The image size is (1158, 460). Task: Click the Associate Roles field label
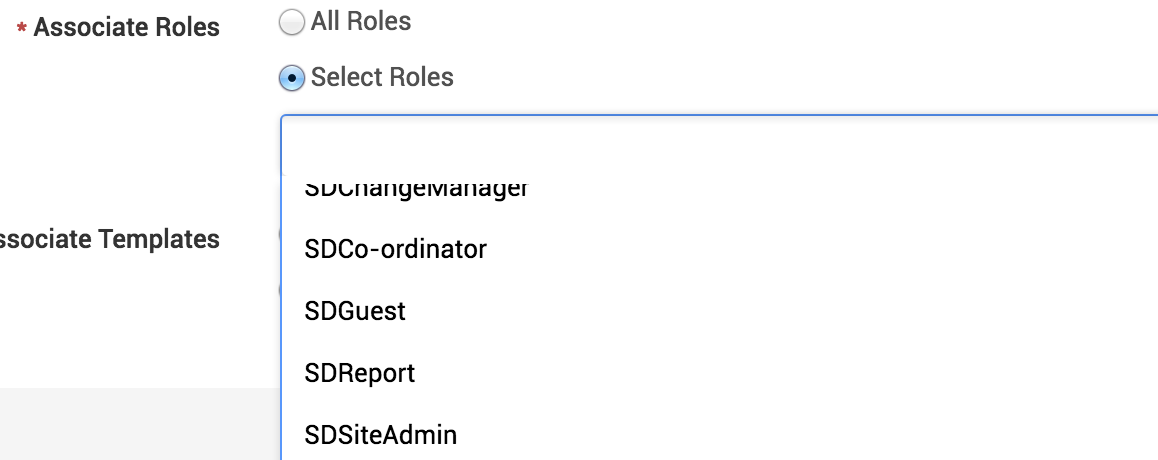pyautogui.click(x=127, y=27)
